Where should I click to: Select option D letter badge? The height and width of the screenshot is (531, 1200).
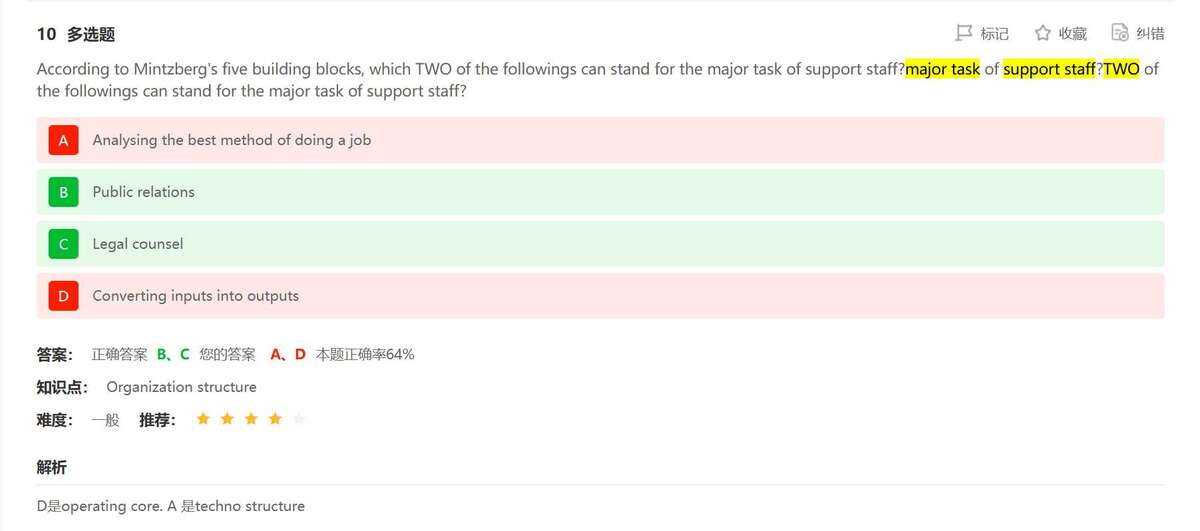tap(63, 296)
